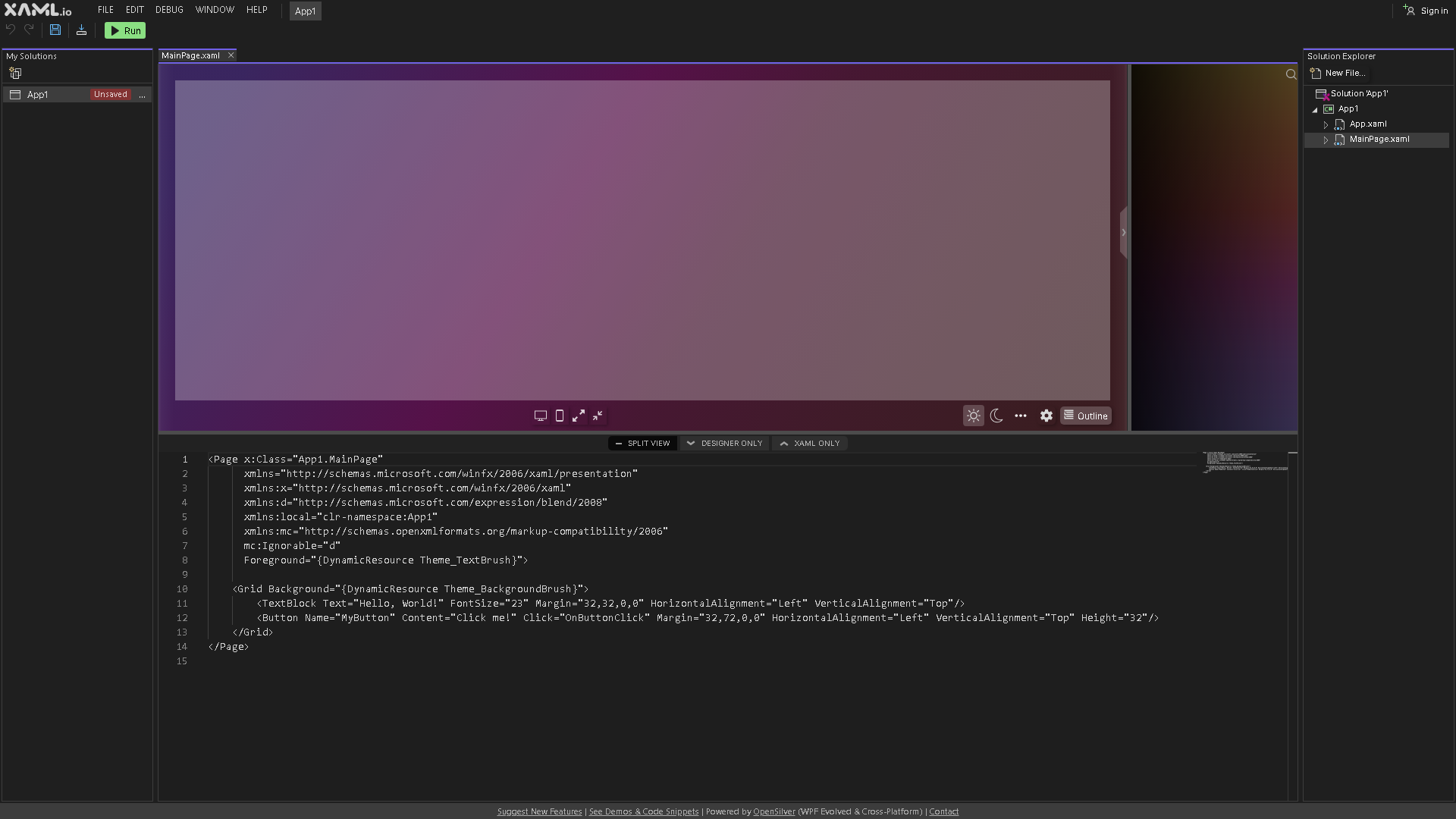This screenshot has height=819, width=1456.
Task: Enable light theme with the sun icon
Action: [974, 416]
